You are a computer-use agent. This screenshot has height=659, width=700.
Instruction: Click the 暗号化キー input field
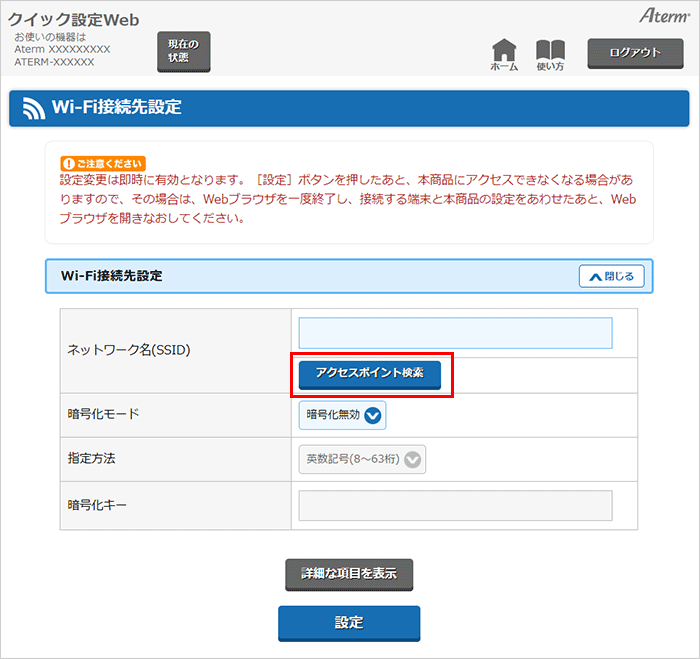(455, 506)
